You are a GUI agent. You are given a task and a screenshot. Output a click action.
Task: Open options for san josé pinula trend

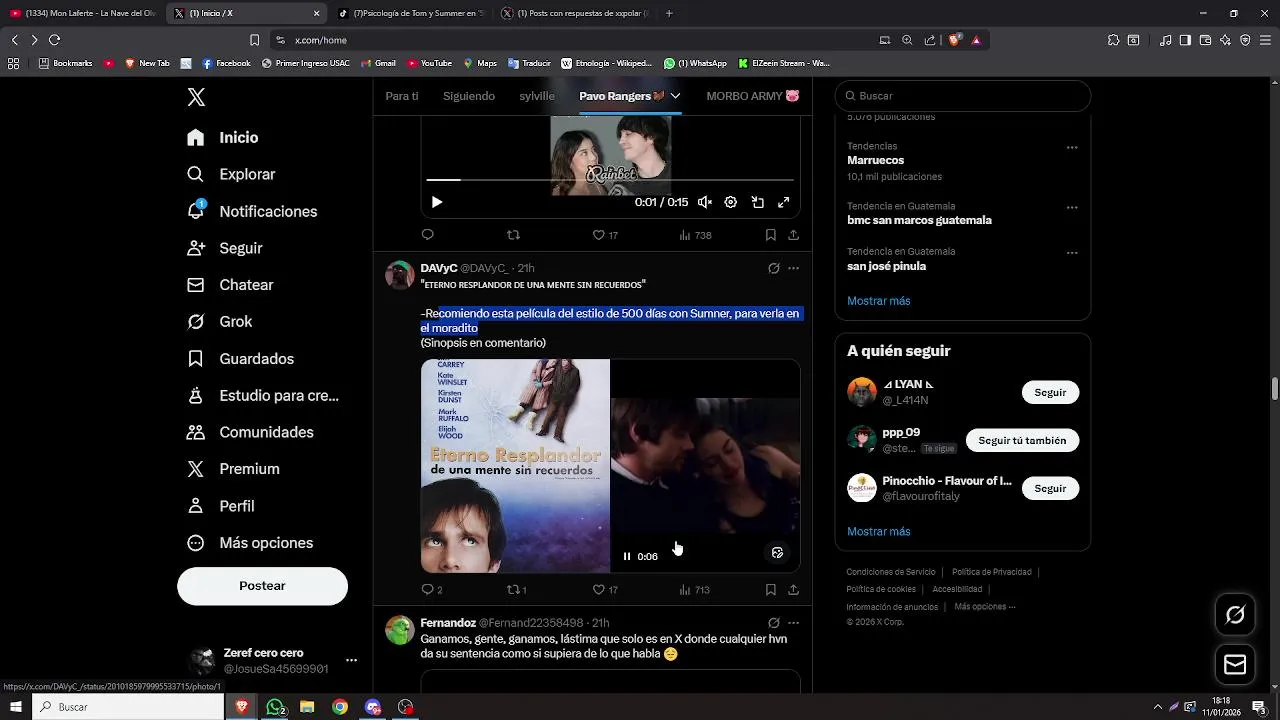(1072, 253)
